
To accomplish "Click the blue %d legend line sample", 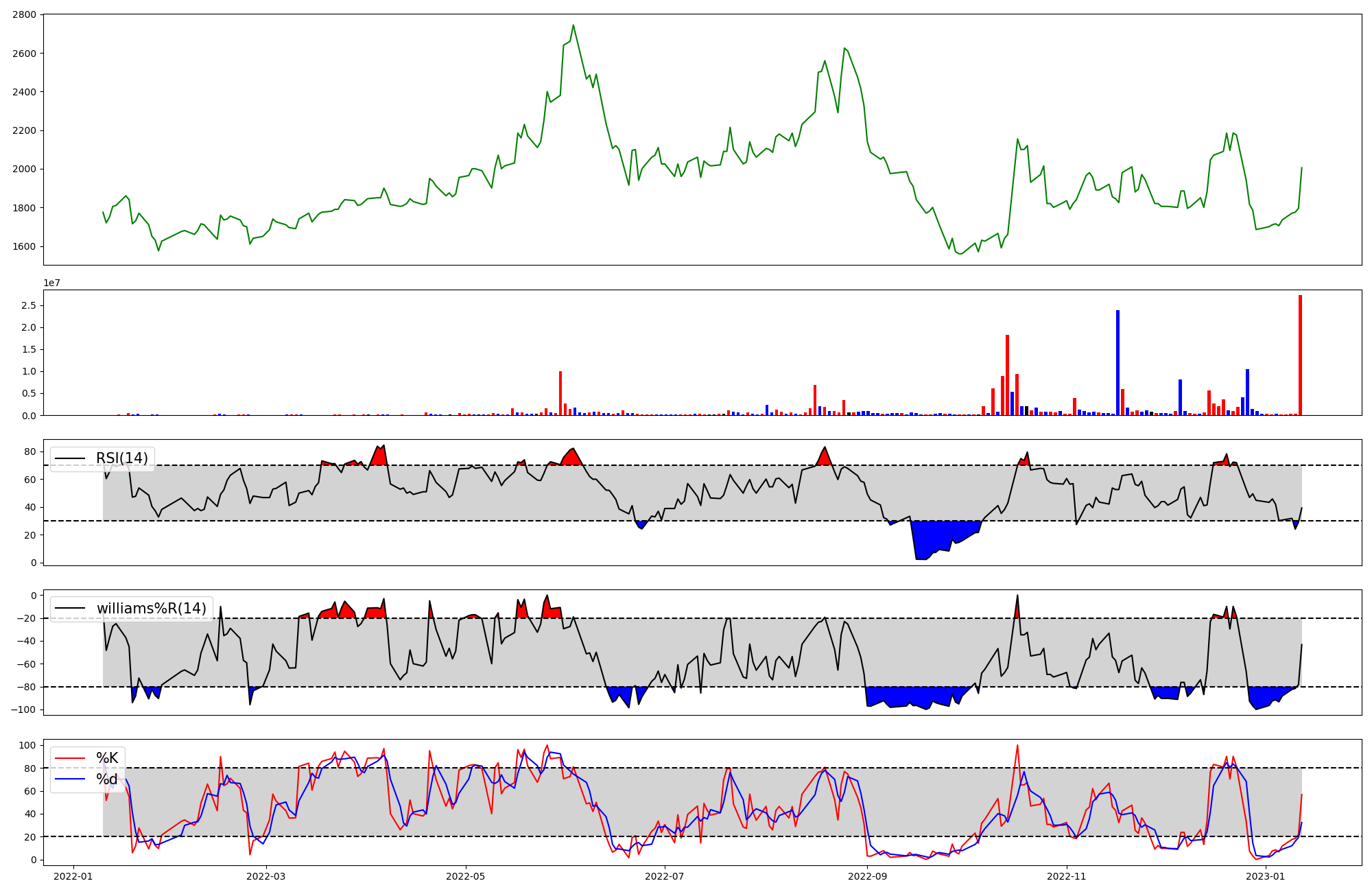I will (70, 779).
